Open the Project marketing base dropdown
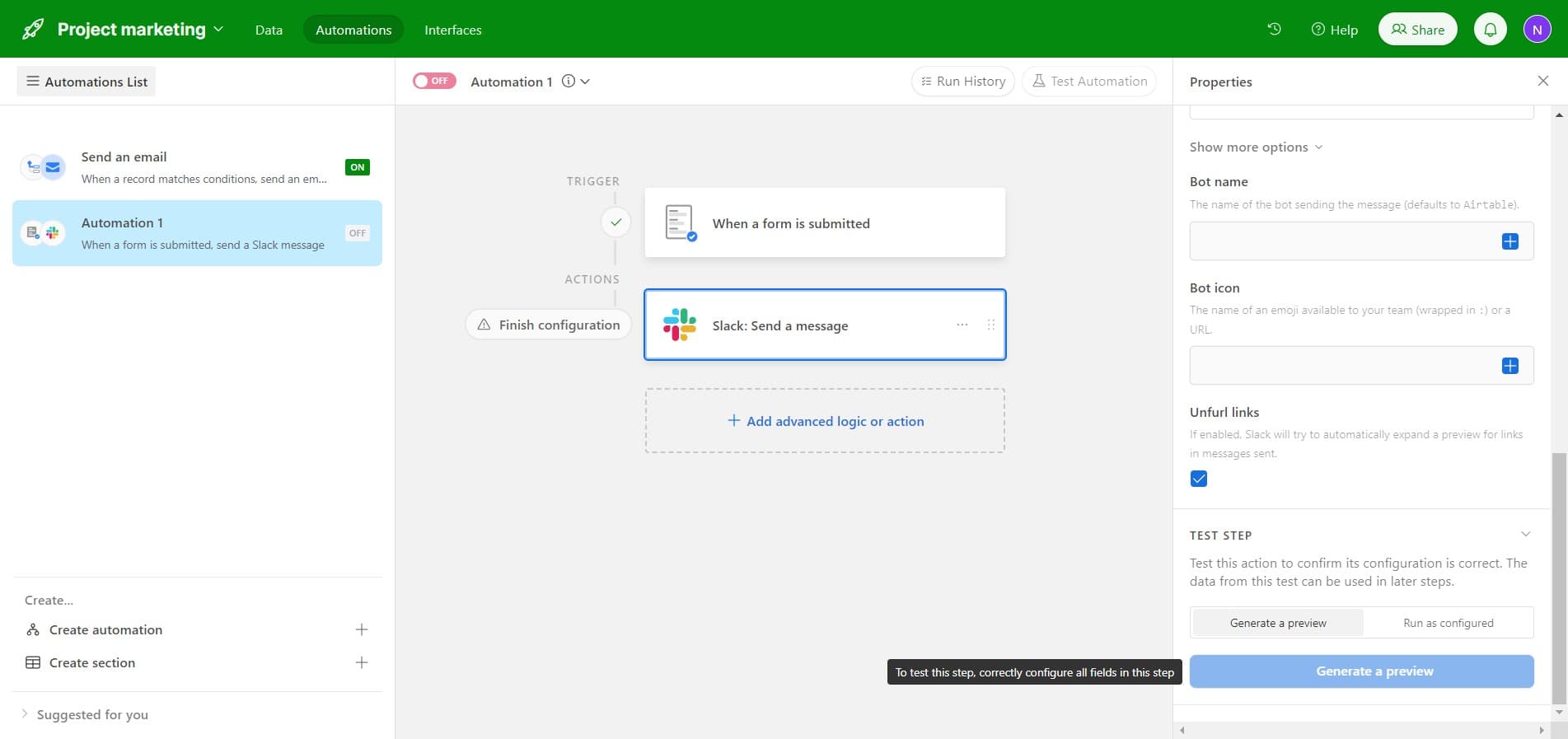Screen dimensions: 1568x739 pyautogui.click(x=140, y=30)
